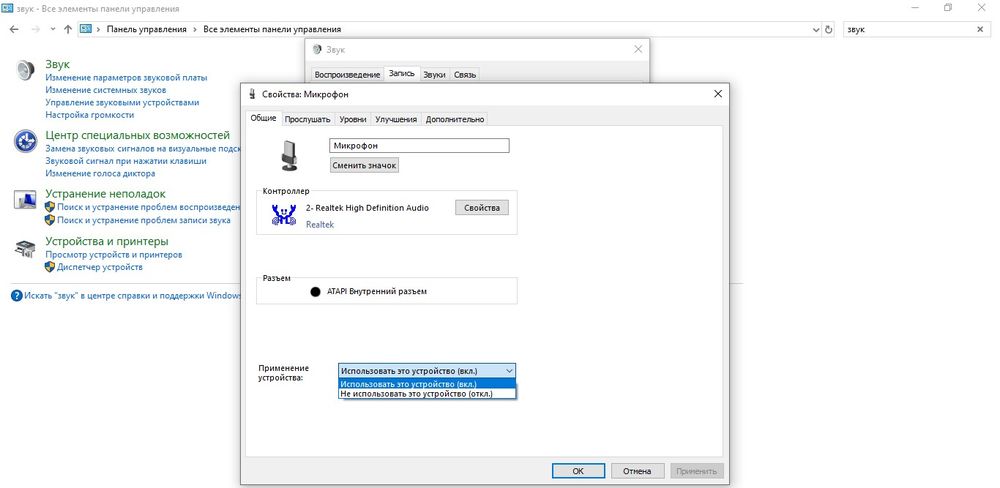Refresh the control panel address bar

pyautogui.click(x=828, y=30)
